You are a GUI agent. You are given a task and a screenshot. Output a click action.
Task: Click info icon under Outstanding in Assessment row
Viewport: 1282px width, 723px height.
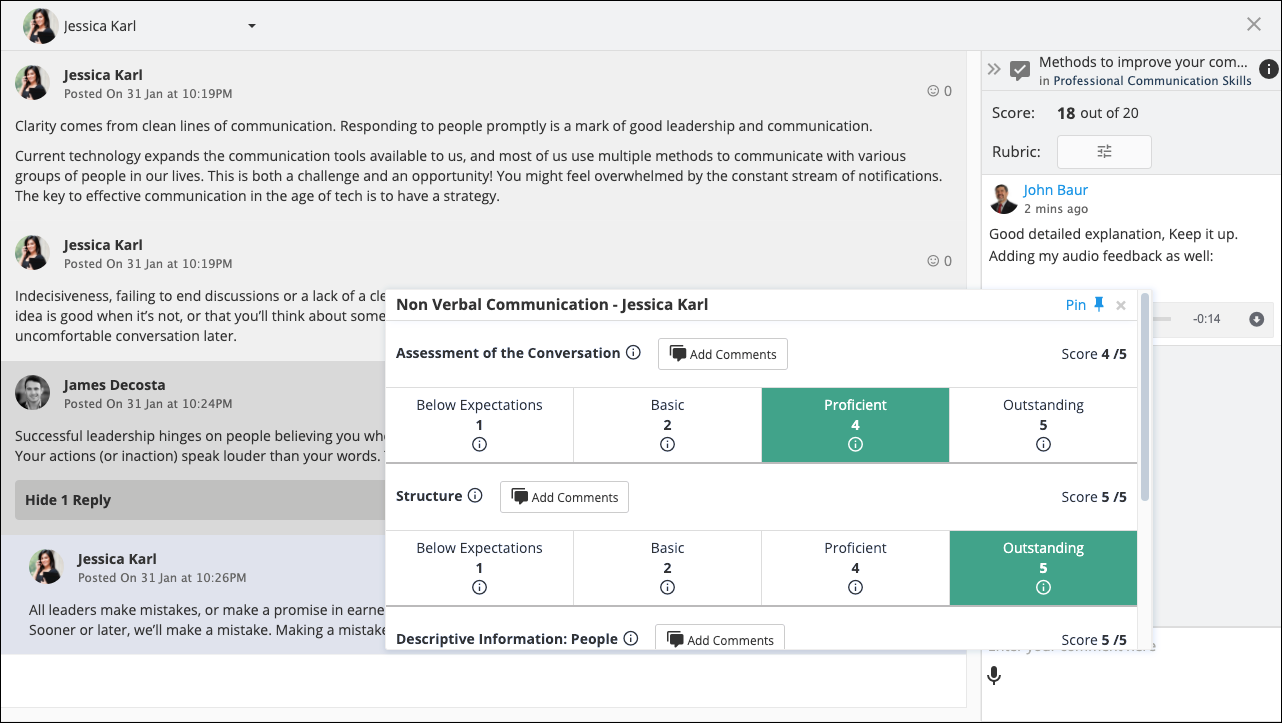pyautogui.click(x=1043, y=445)
